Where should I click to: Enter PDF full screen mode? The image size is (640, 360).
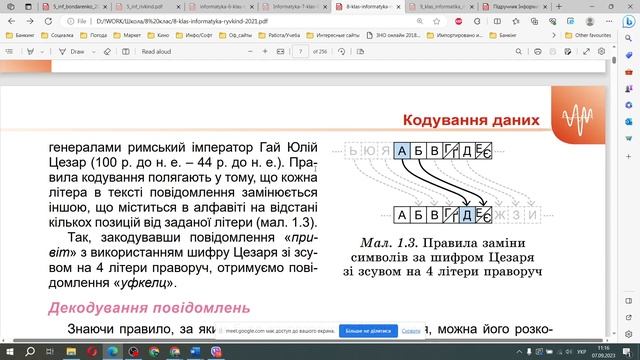pos(586,52)
